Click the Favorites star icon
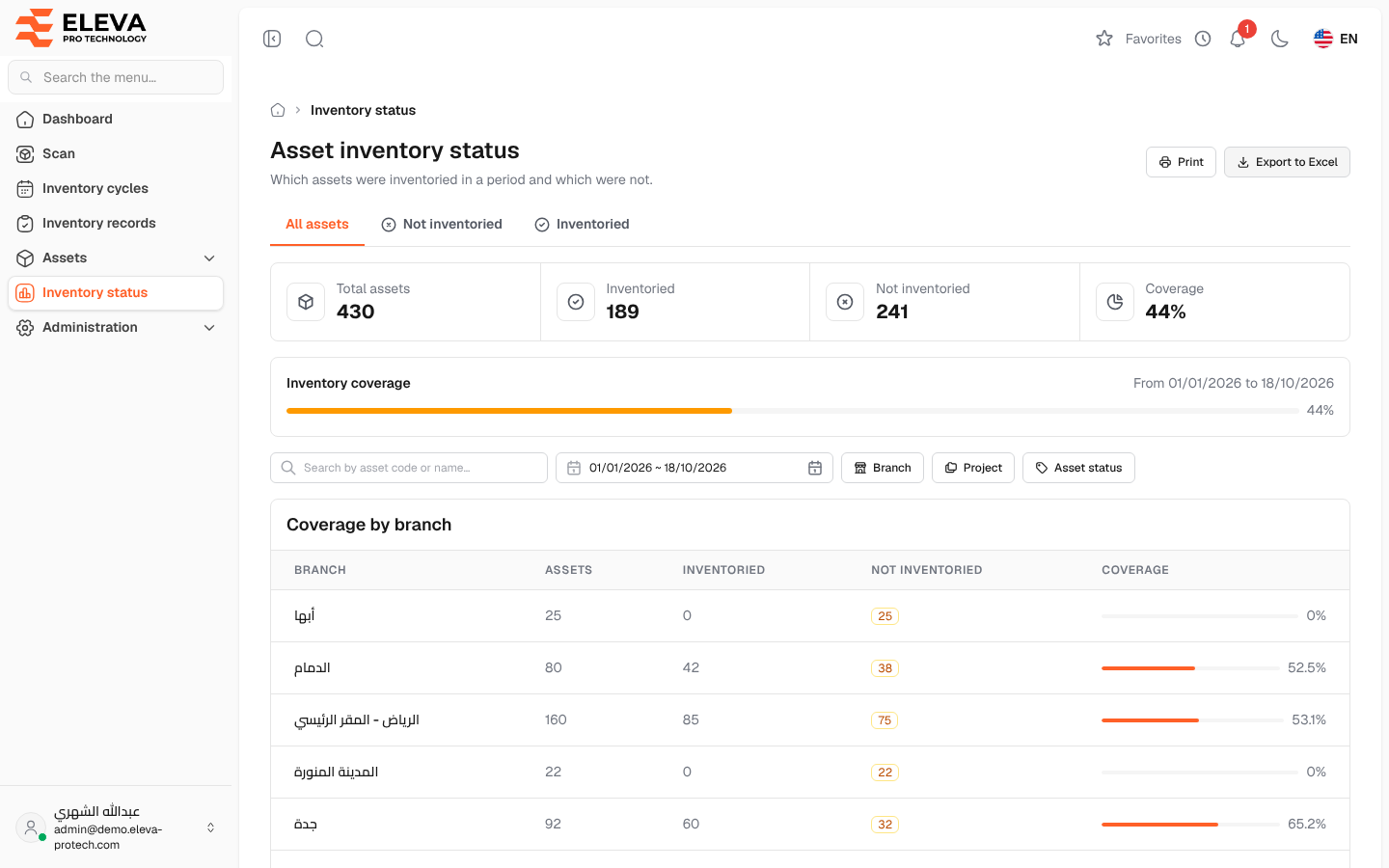 point(1104,39)
